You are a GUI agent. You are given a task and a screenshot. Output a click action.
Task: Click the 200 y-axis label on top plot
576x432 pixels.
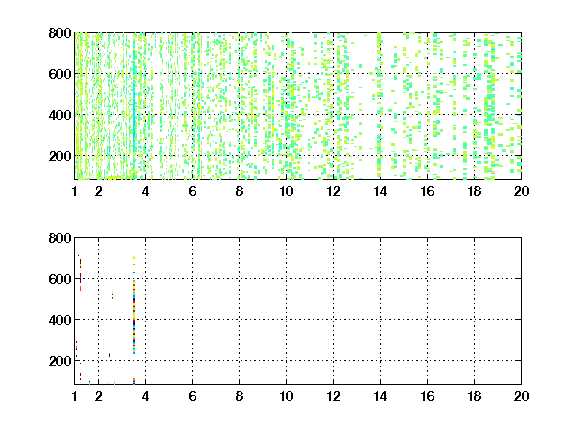60,156
